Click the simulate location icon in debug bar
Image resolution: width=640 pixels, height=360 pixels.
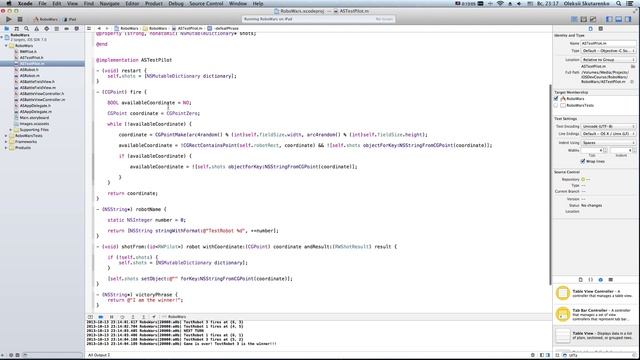(154, 317)
